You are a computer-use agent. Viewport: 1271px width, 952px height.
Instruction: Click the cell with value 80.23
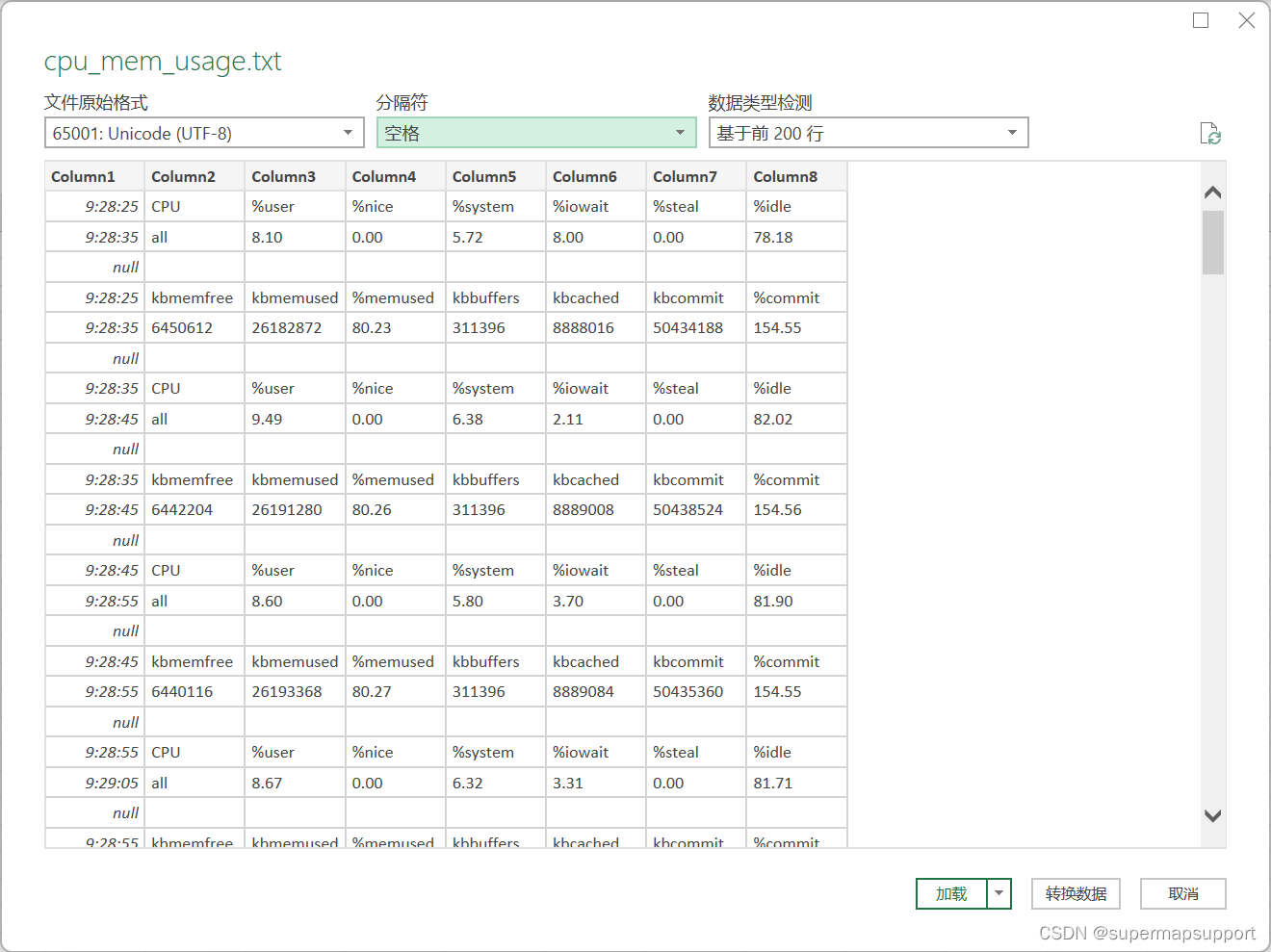396,327
